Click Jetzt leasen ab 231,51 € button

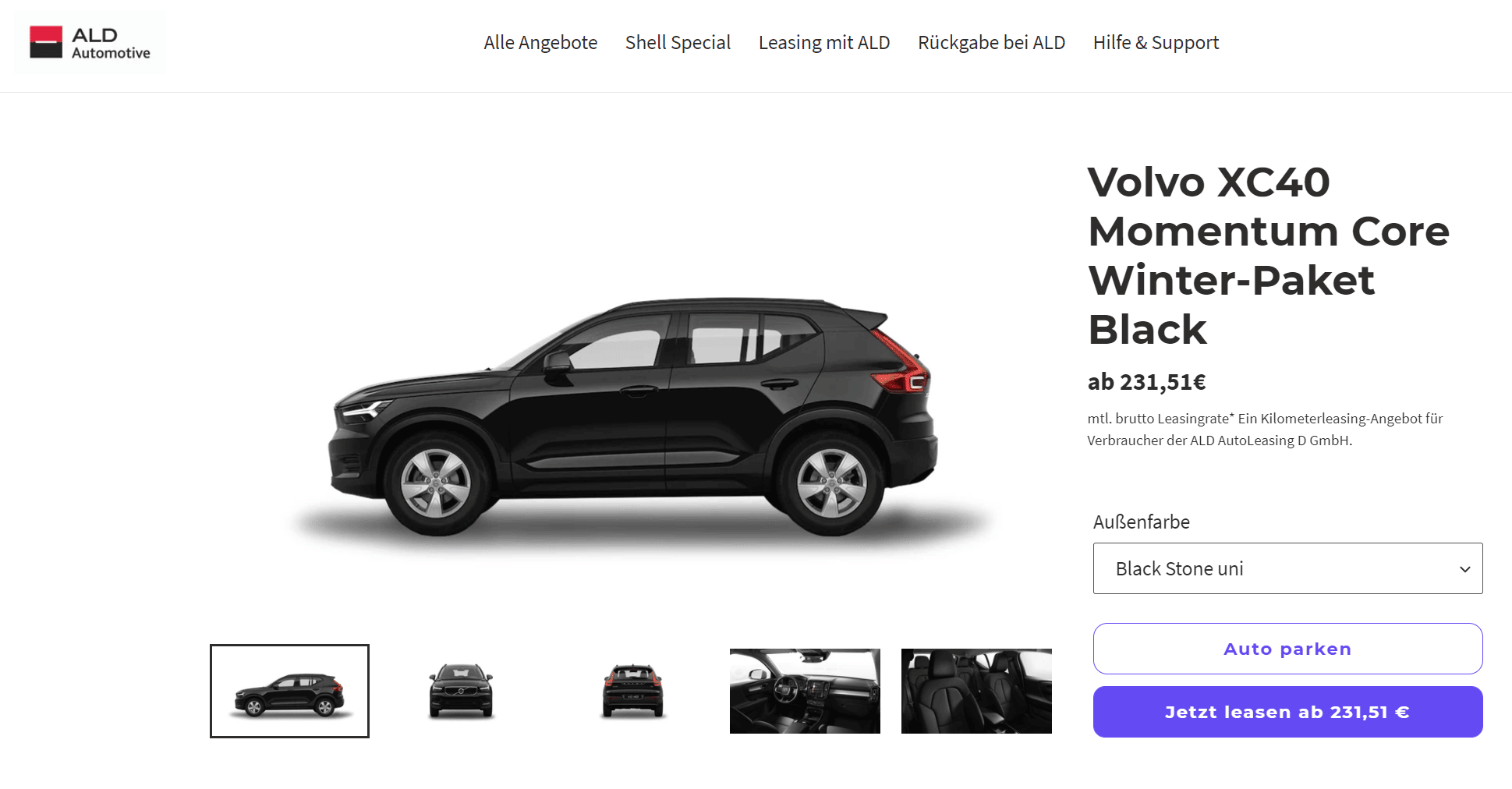coord(1287,712)
